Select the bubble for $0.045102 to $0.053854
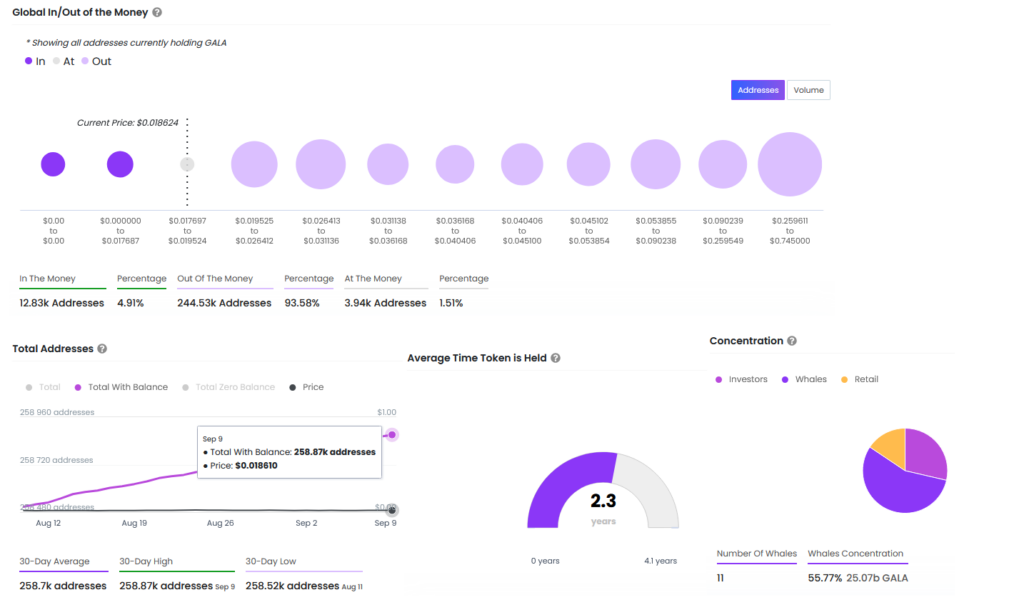 588,164
